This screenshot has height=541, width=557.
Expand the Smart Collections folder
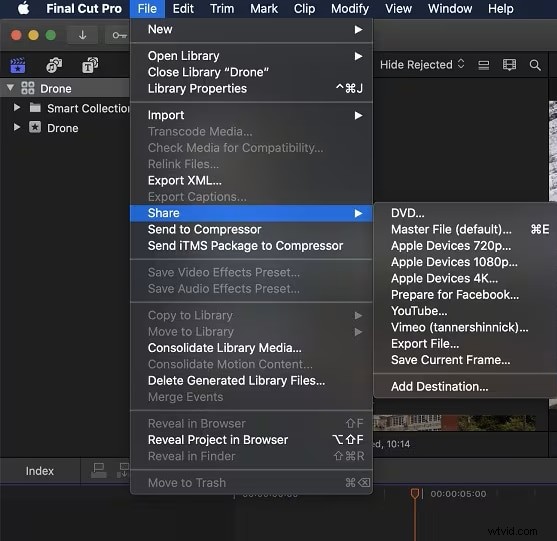pyautogui.click(x=16, y=107)
